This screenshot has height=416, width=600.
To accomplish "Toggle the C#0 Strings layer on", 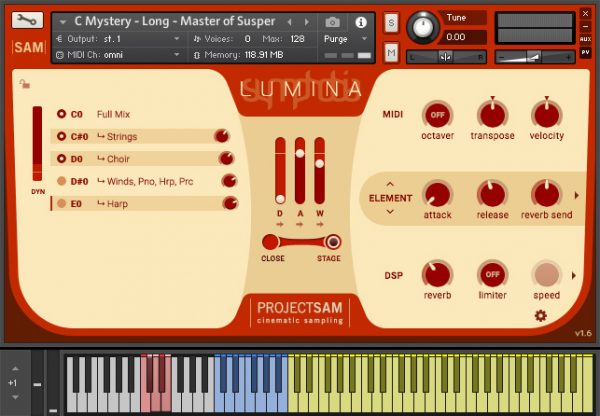I will coord(61,136).
